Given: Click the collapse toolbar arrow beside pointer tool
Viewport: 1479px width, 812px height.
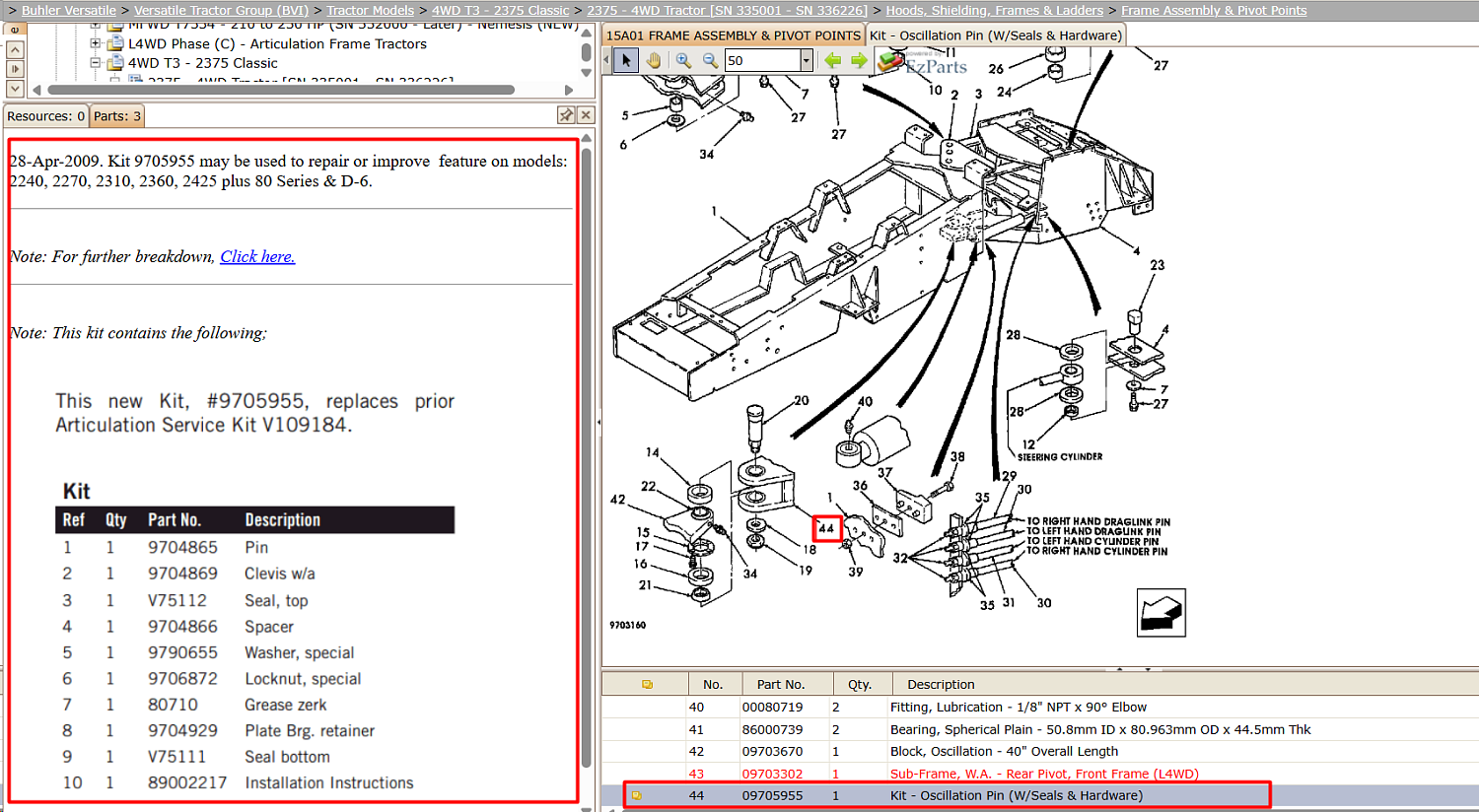Looking at the screenshot, I should click(607, 61).
